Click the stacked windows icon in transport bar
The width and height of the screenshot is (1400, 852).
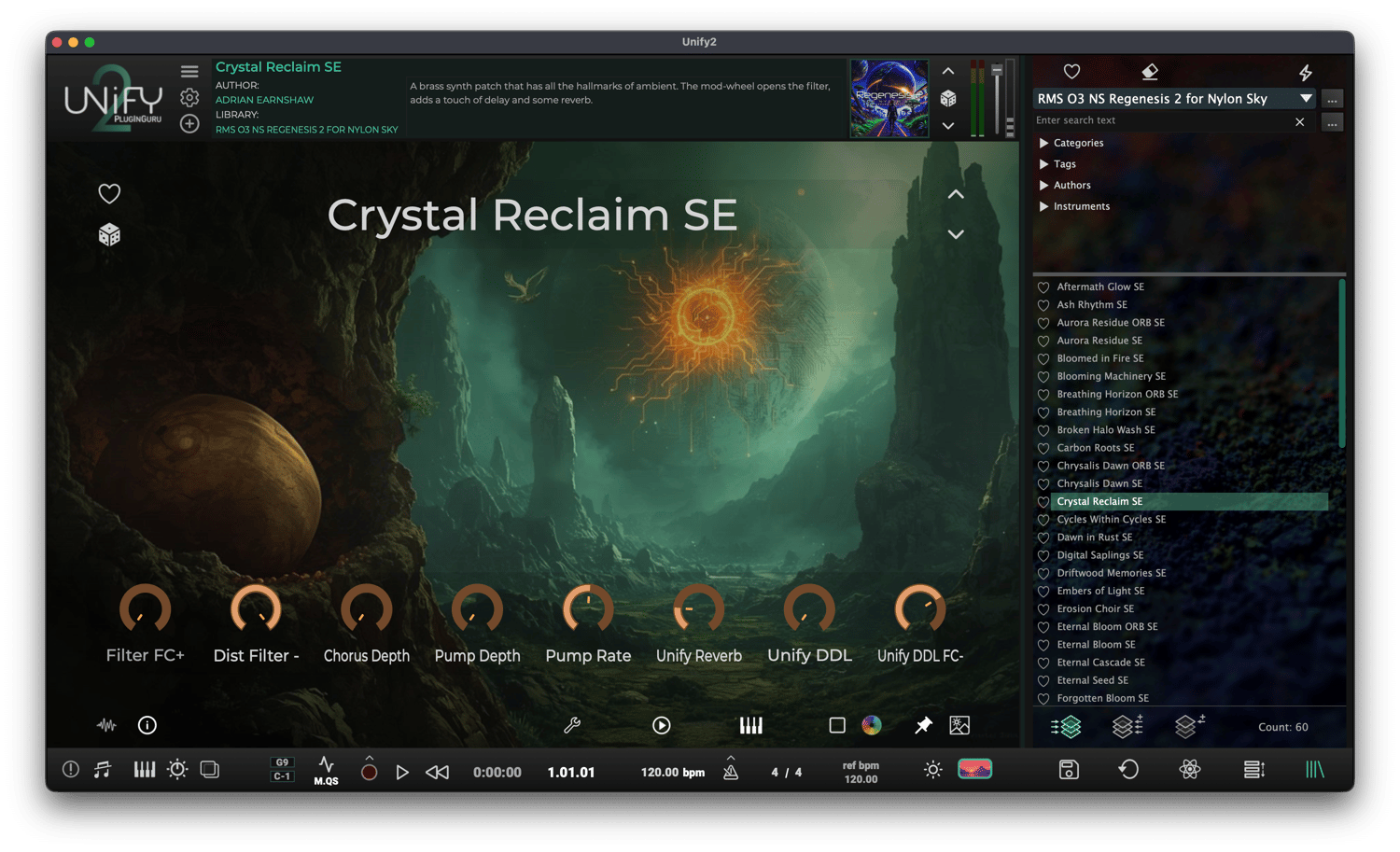click(210, 770)
